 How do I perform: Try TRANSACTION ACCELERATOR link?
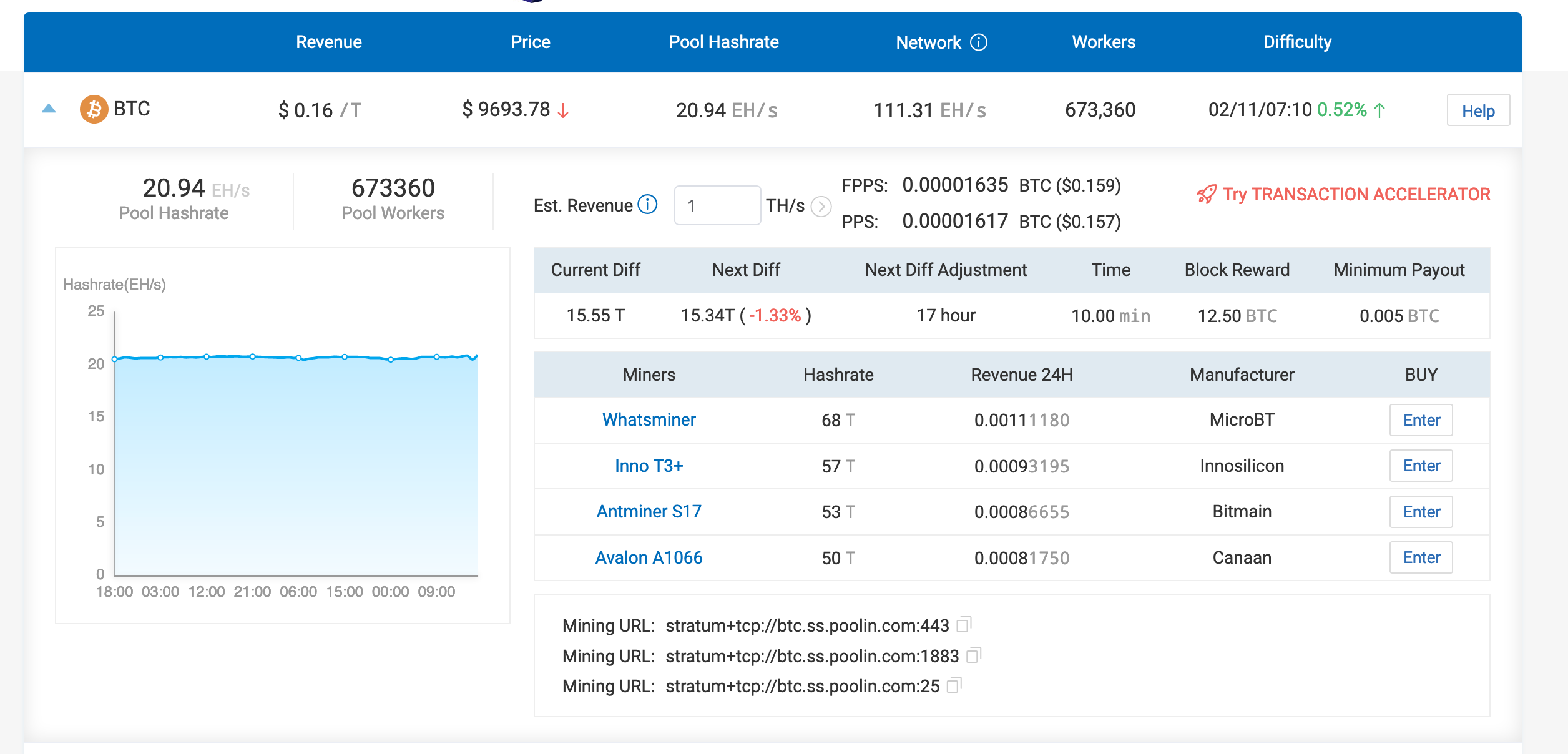(x=1356, y=194)
